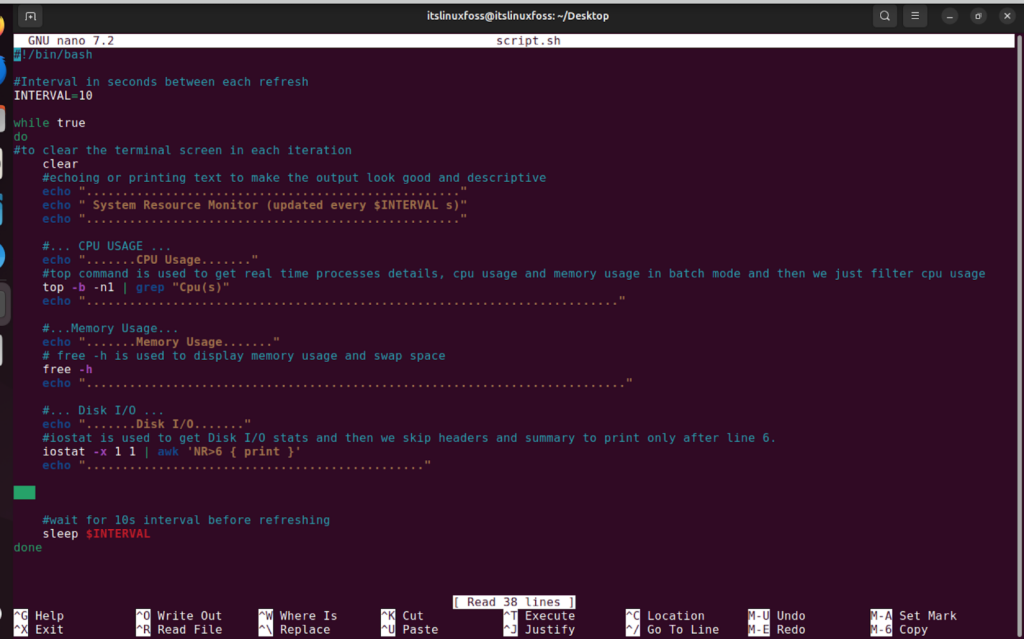Select the ^O Write Out shortcut
Screen dimensions: 1024x639
tap(180, 615)
